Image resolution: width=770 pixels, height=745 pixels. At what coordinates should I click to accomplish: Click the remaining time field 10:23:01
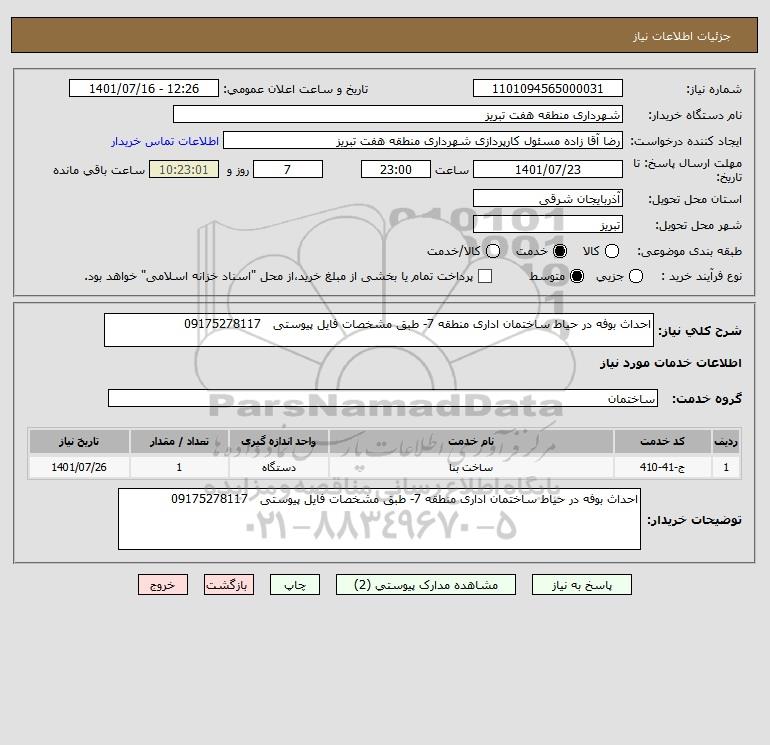coord(184,169)
